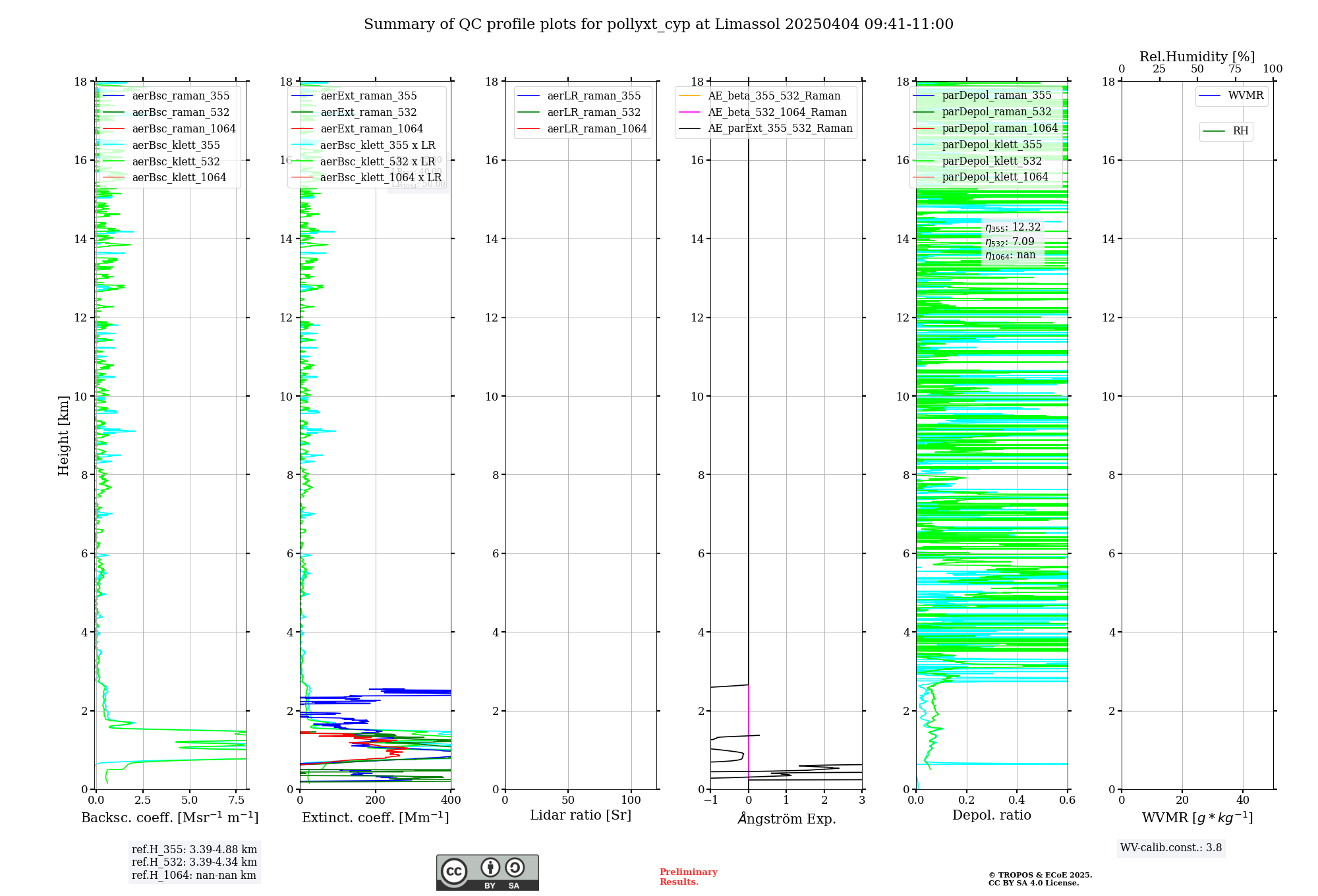The width and height of the screenshot is (1318, 896).
Task: Select the AE_beta_532_1064_Raman legend entry
Action: coord(777,113)
